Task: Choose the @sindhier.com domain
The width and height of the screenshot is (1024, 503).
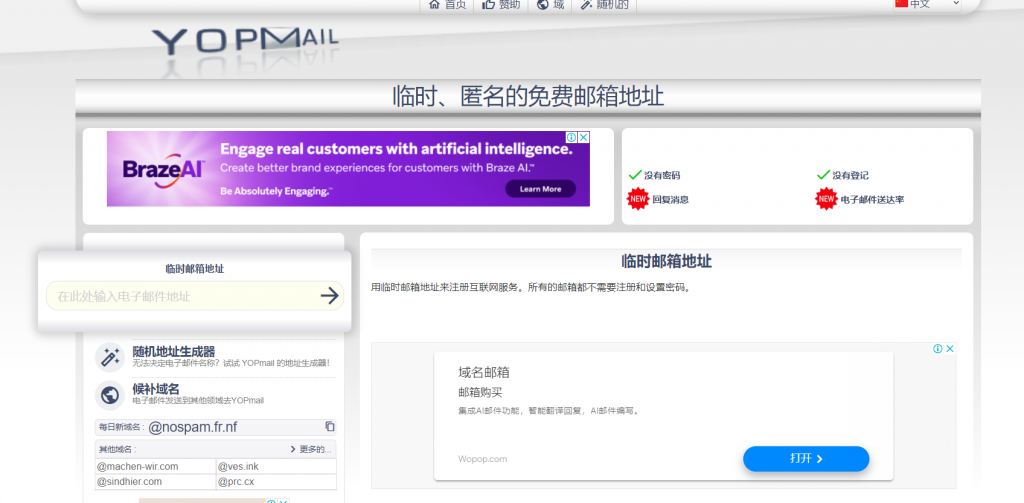Action: coord(130,481)
